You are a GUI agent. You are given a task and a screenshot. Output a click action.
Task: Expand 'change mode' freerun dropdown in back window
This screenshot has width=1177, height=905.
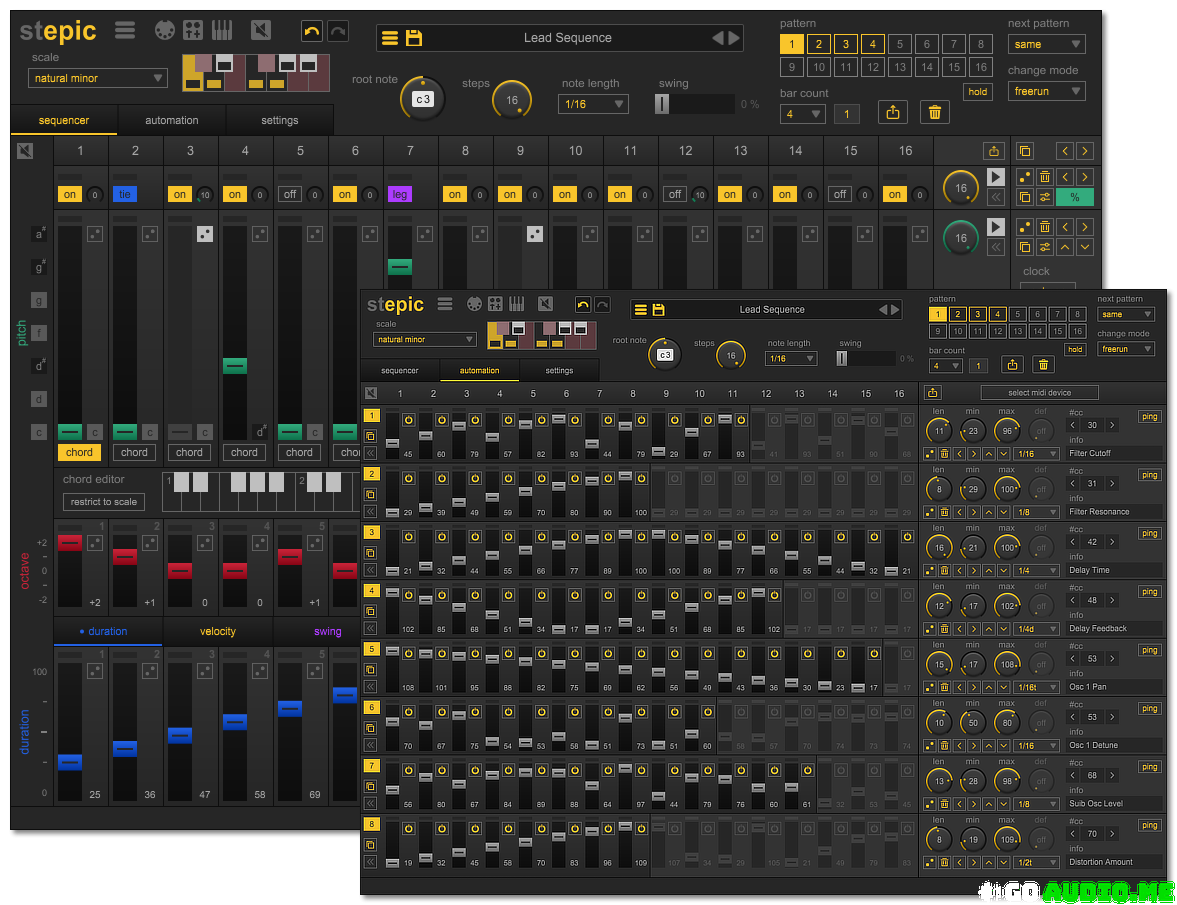pos(1045,91)
